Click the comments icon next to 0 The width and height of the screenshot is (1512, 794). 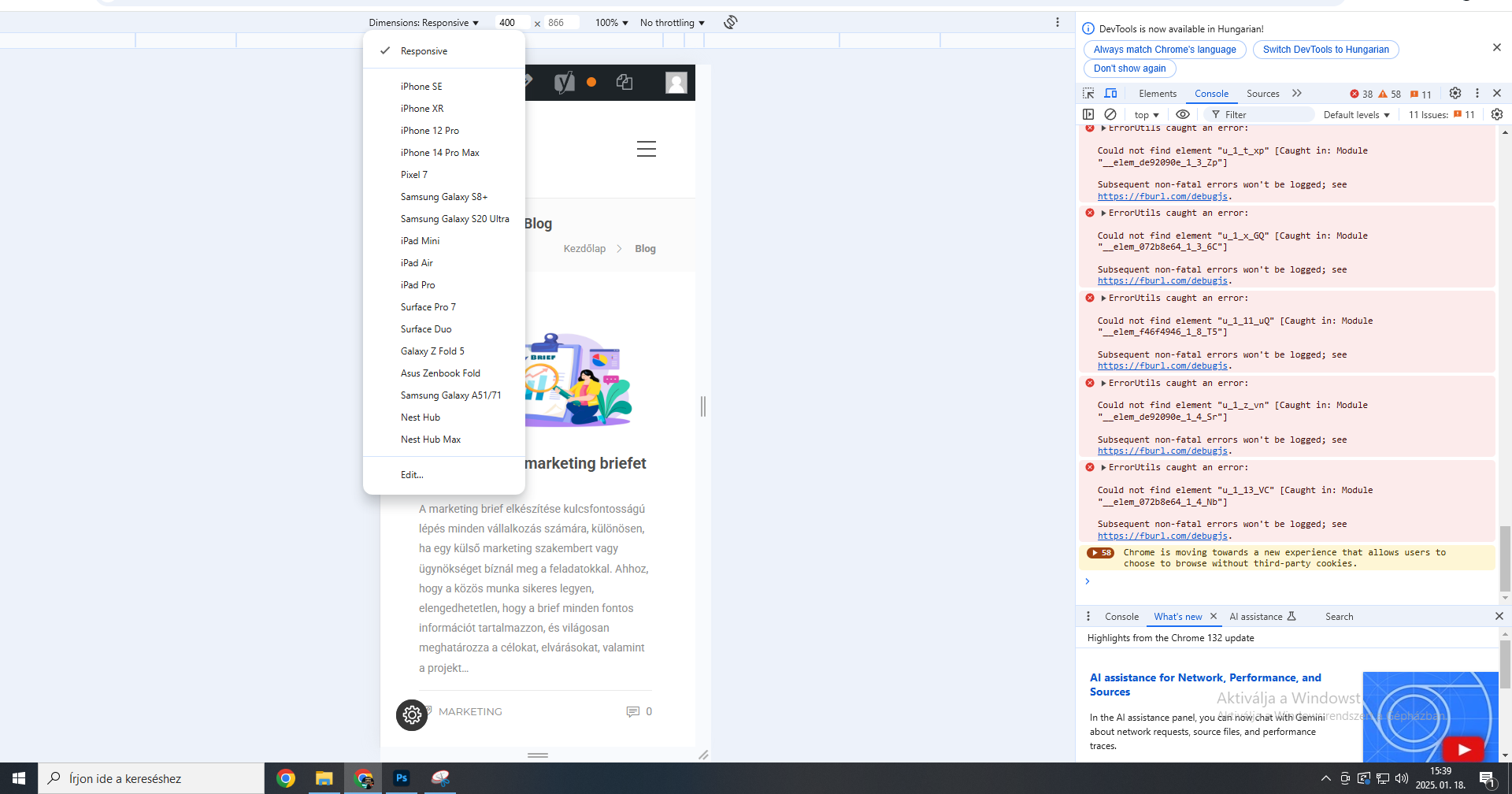point(632,711)
